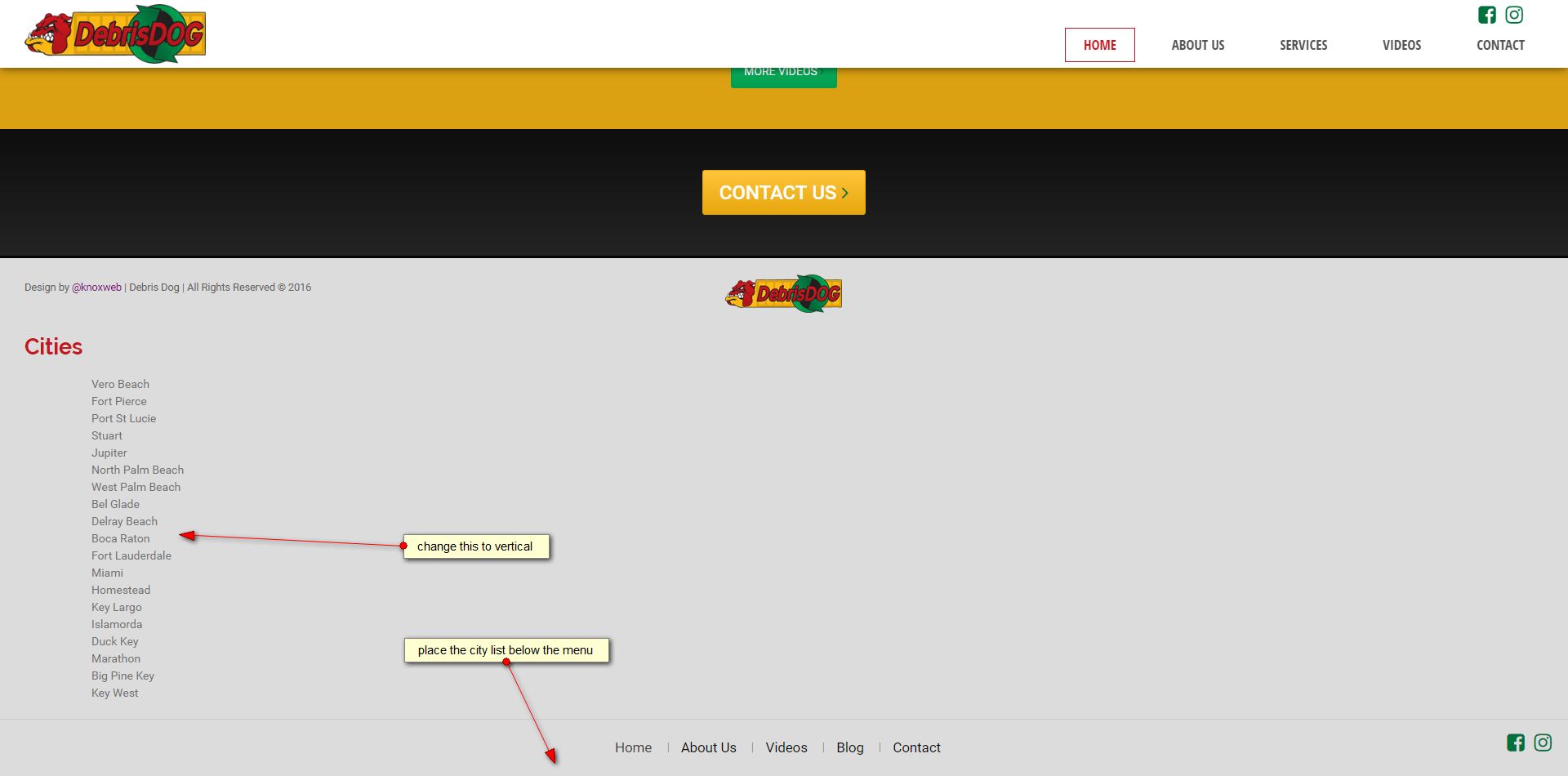Open Instagram icon in the header

click(x=1514, y=15)
